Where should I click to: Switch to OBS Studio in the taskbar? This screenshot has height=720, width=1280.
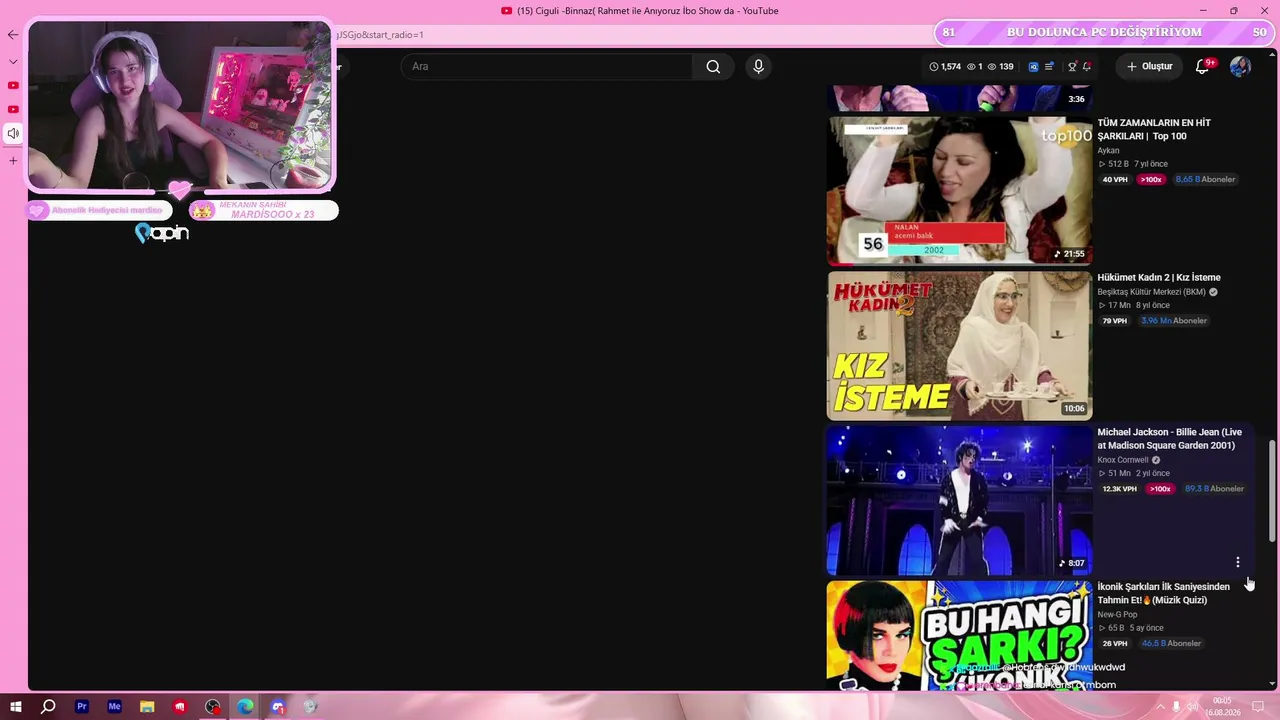click(213, 707)
